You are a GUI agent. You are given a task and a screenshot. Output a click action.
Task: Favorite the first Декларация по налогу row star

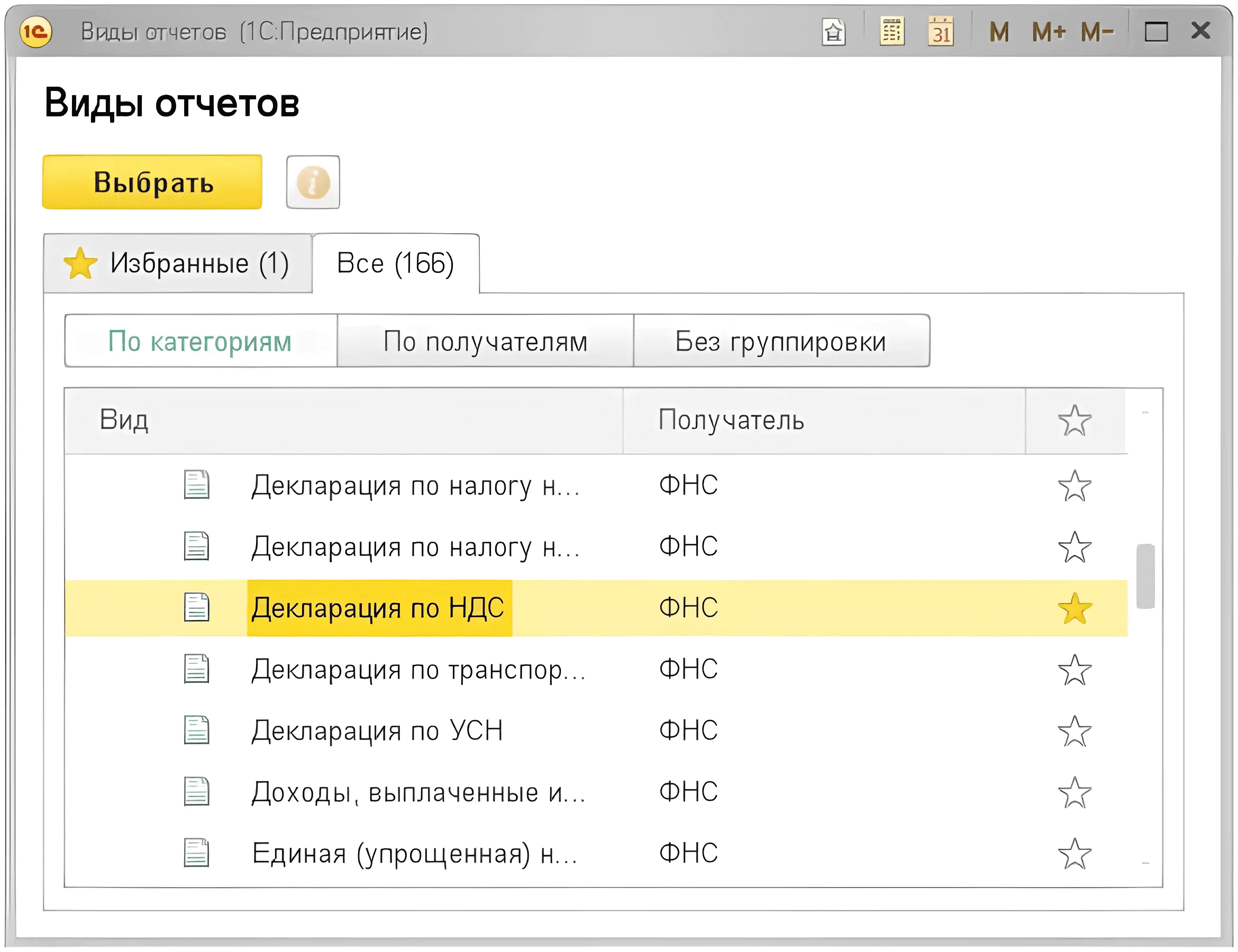click(1075, 486)
